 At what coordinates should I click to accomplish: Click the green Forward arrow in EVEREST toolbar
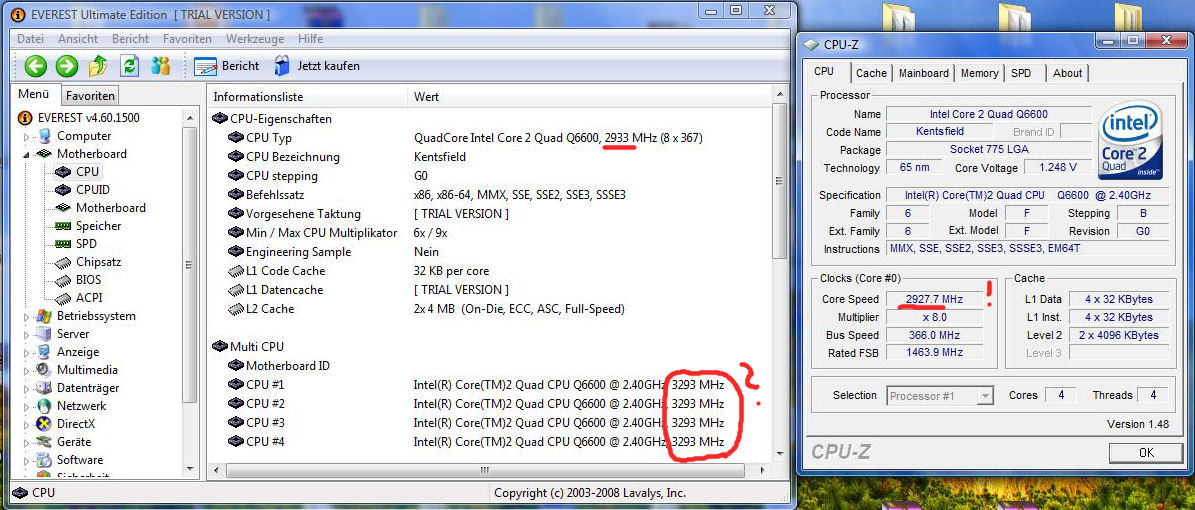pyautogui.click(x=67, y=66)
